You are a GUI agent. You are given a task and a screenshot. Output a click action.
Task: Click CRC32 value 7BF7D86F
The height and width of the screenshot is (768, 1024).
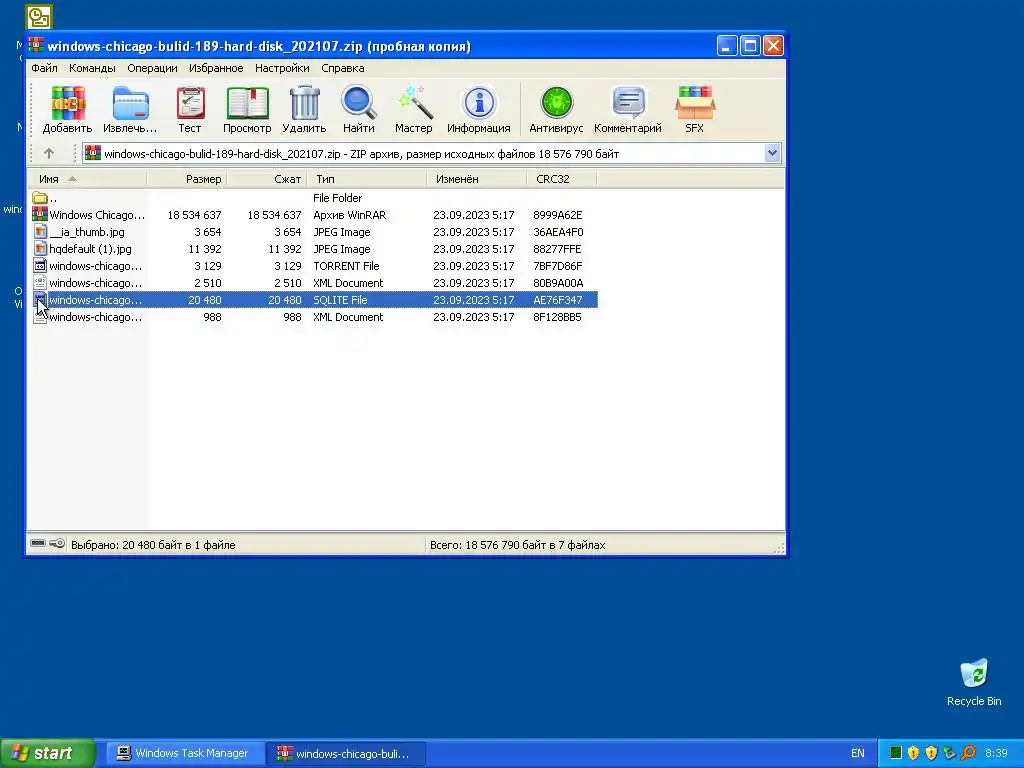click(x=557, y=266)
